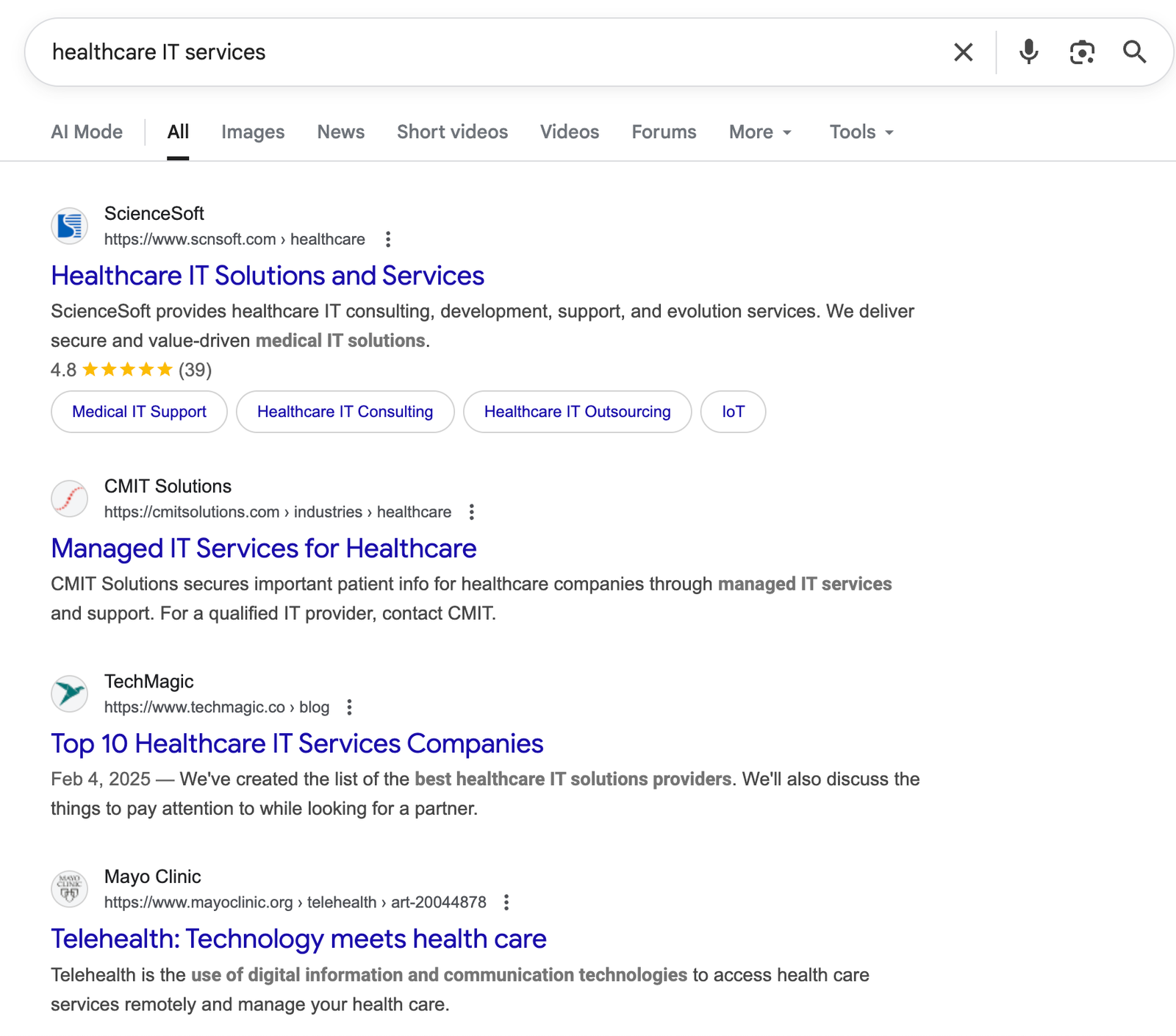This screenshot has height=1036, width=1176.
Task: Open the three-dot menu for the ScienceSoft result
Action: coord(388,239)
